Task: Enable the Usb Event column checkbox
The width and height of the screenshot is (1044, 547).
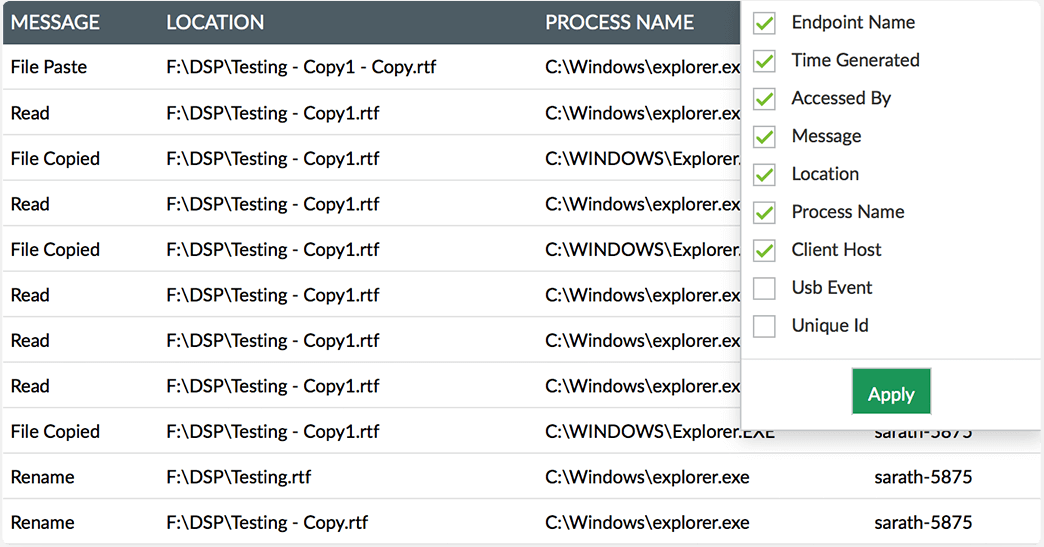Action: pos(764,289)
